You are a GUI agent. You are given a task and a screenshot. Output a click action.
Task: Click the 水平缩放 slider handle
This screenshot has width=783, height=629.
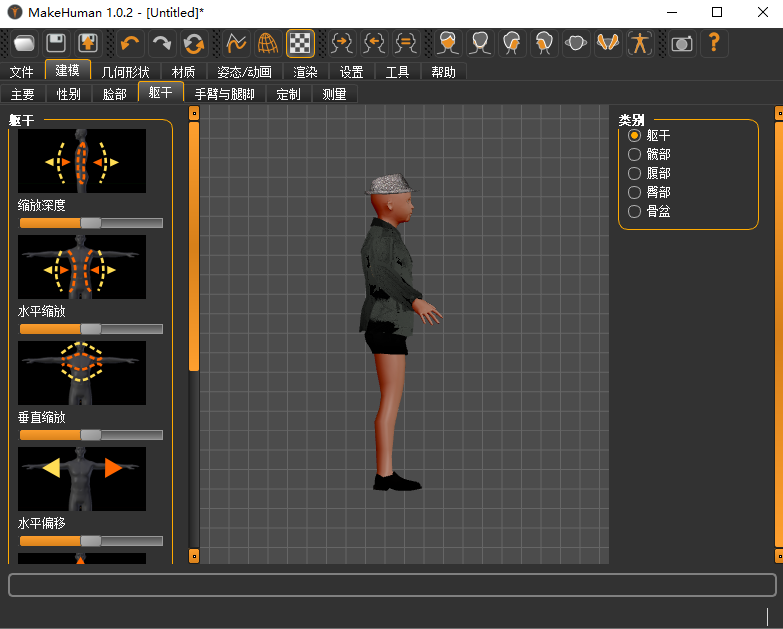coord(91,329)
